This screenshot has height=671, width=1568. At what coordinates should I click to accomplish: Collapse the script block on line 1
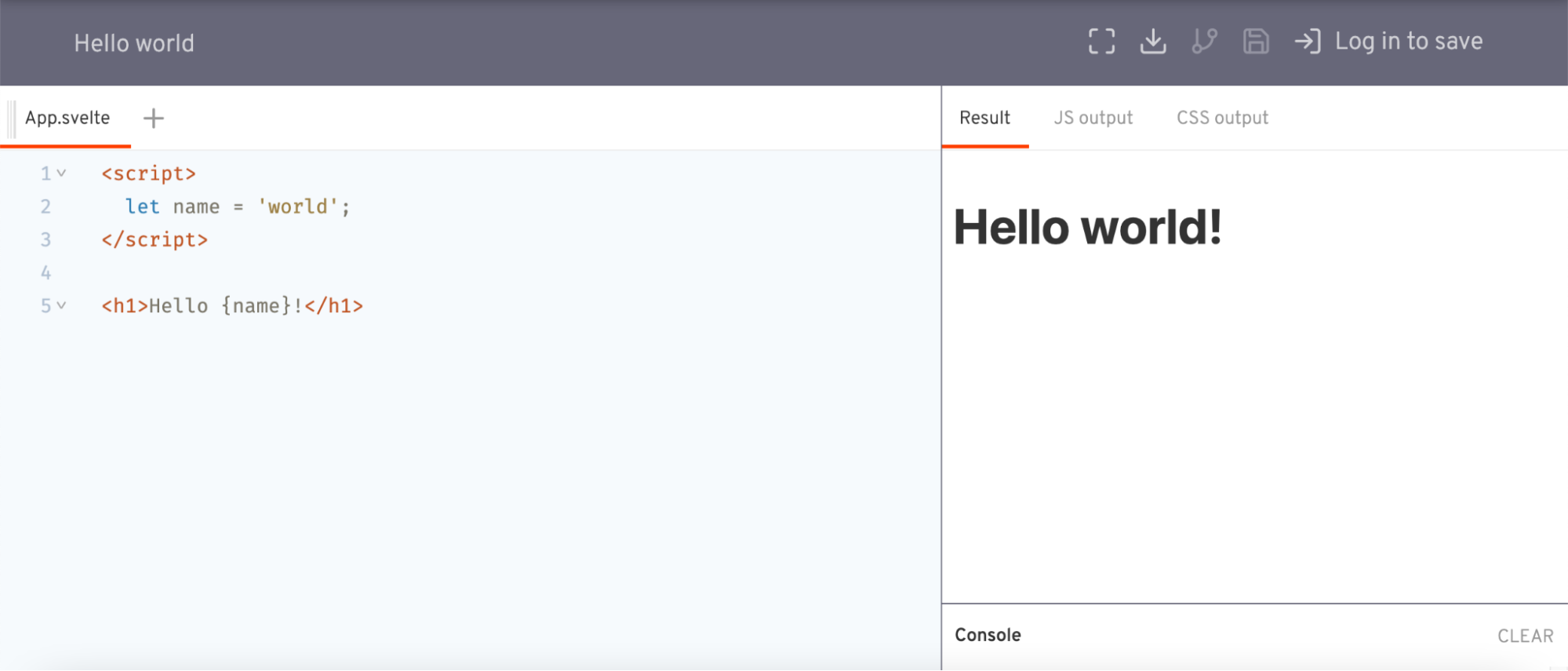click(61, 173)
